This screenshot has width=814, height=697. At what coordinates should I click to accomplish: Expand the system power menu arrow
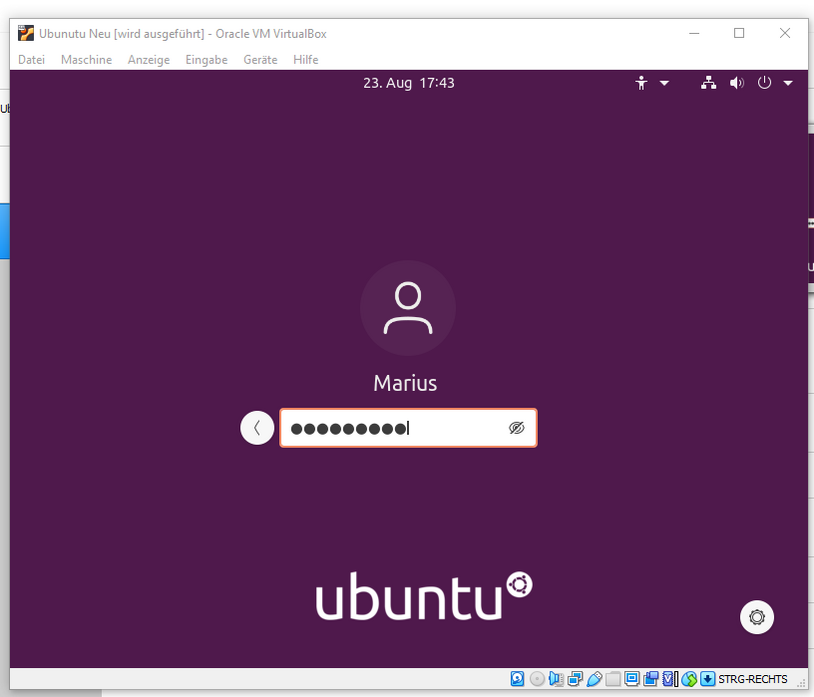click(x=788, y=83)
